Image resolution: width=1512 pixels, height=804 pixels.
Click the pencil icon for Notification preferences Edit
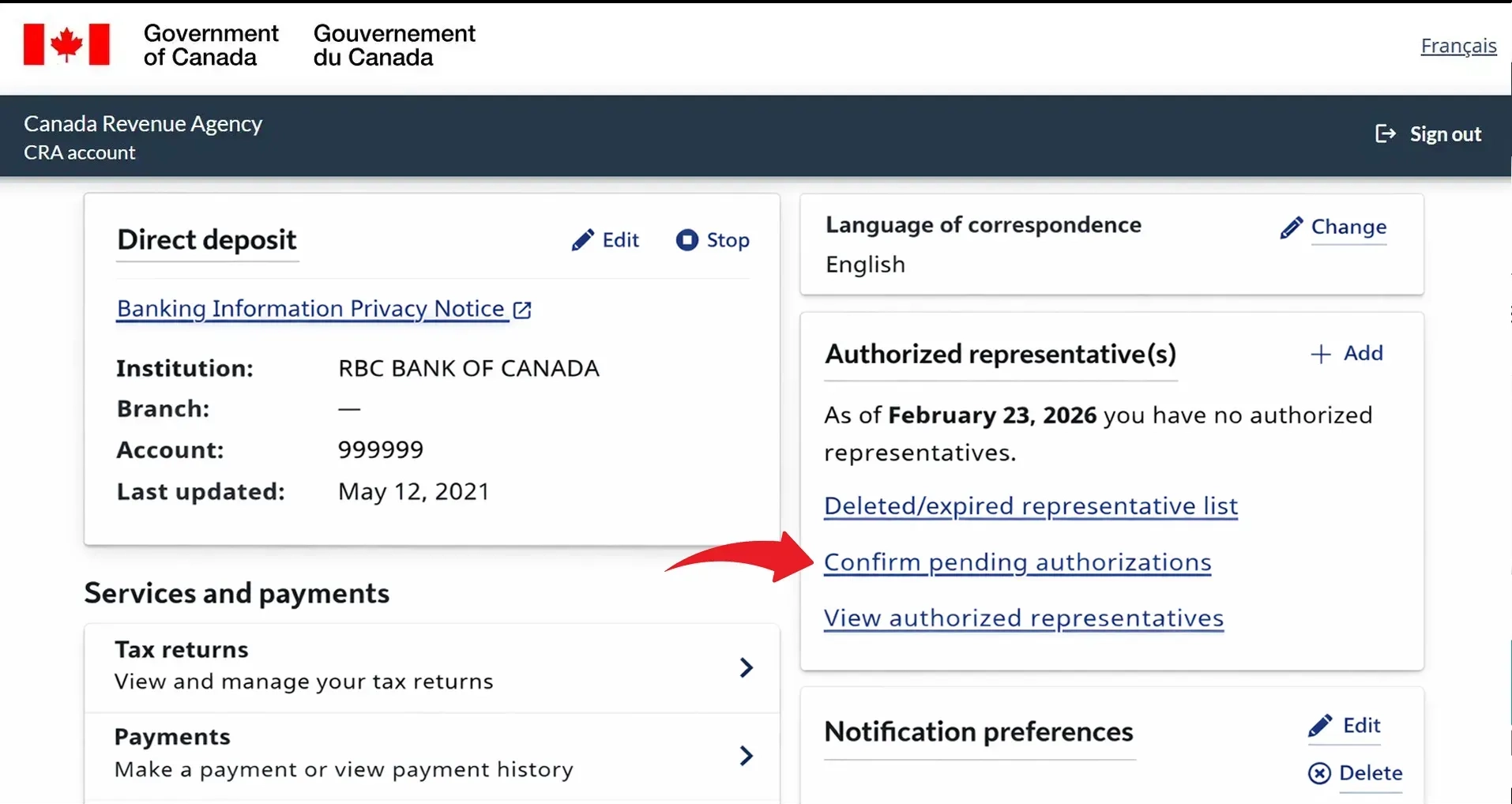1319,726
